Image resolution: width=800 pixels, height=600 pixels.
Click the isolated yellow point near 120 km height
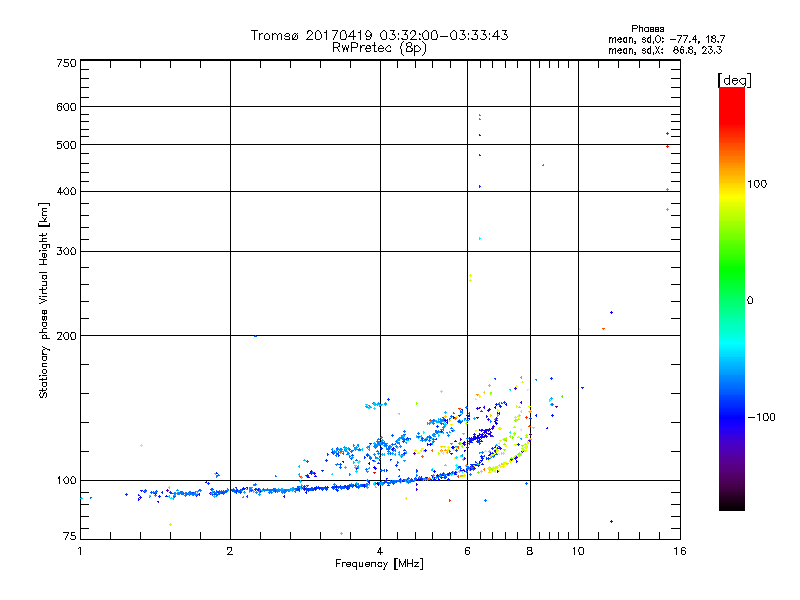[x=141, y=445]
